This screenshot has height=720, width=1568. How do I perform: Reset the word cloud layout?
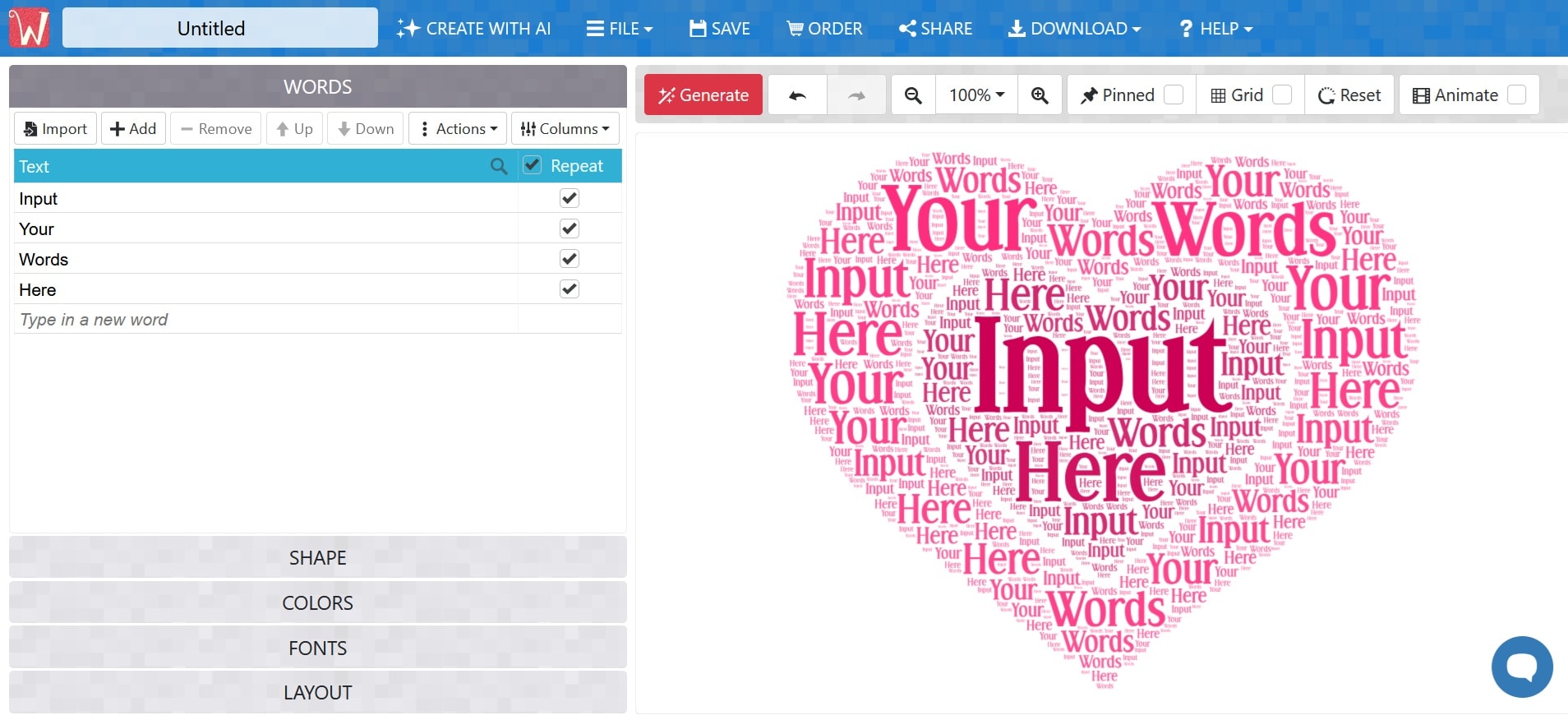[x=1349, y=95]
